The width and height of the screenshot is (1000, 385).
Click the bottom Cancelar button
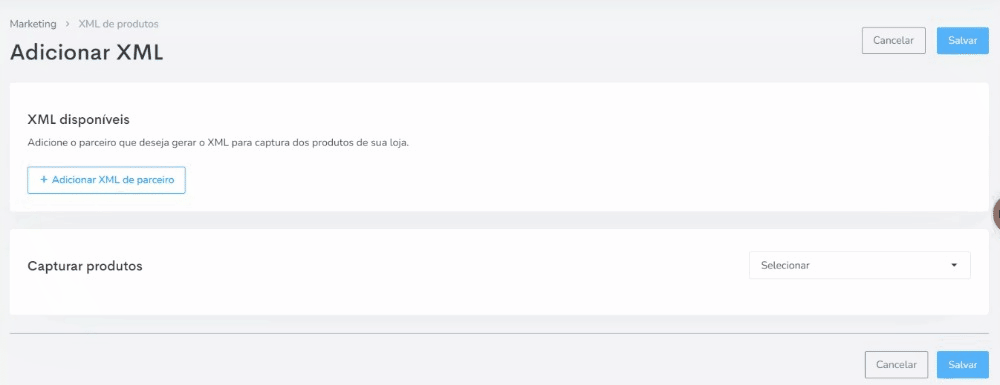pyautogui.click(x=896, y=365)
